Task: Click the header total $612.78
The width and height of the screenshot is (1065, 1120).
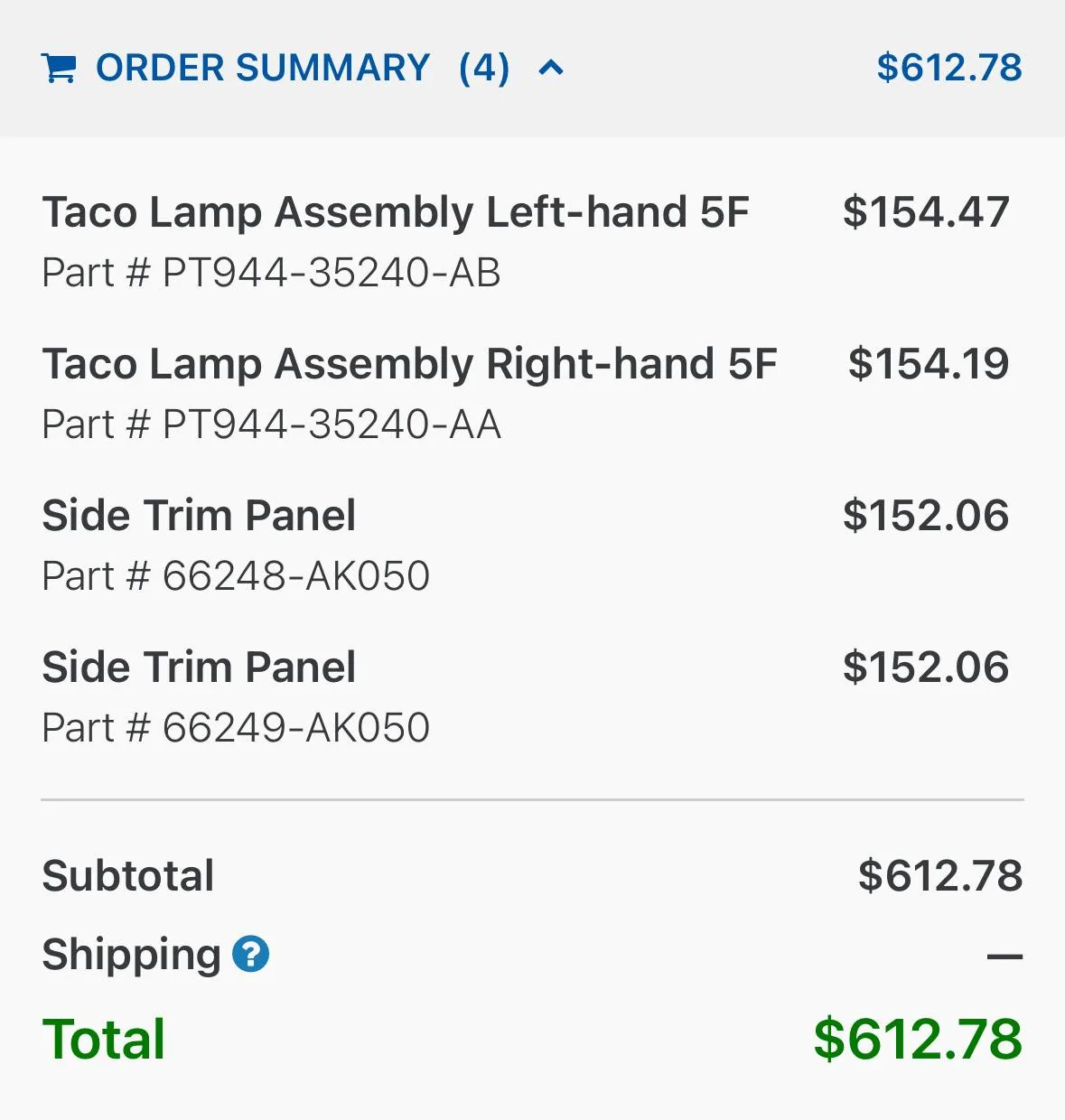Action: (948, 68)
